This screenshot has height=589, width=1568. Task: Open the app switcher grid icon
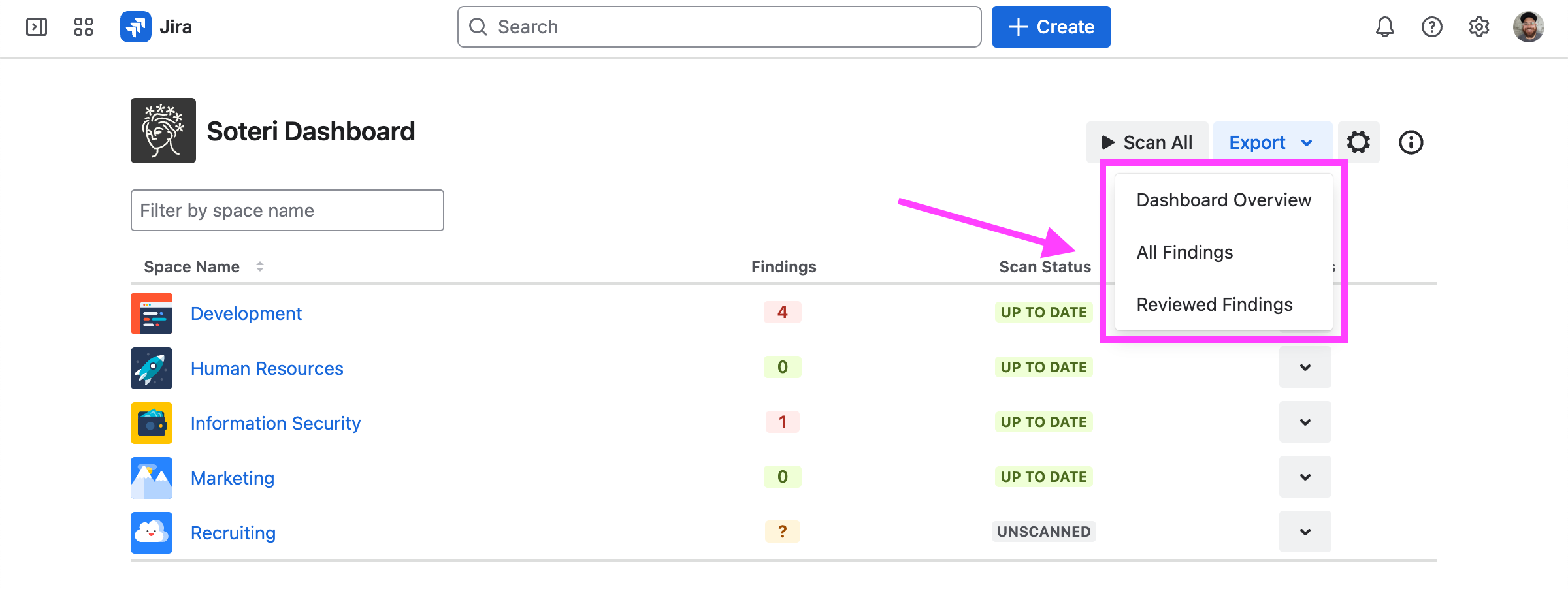(84, 27)
